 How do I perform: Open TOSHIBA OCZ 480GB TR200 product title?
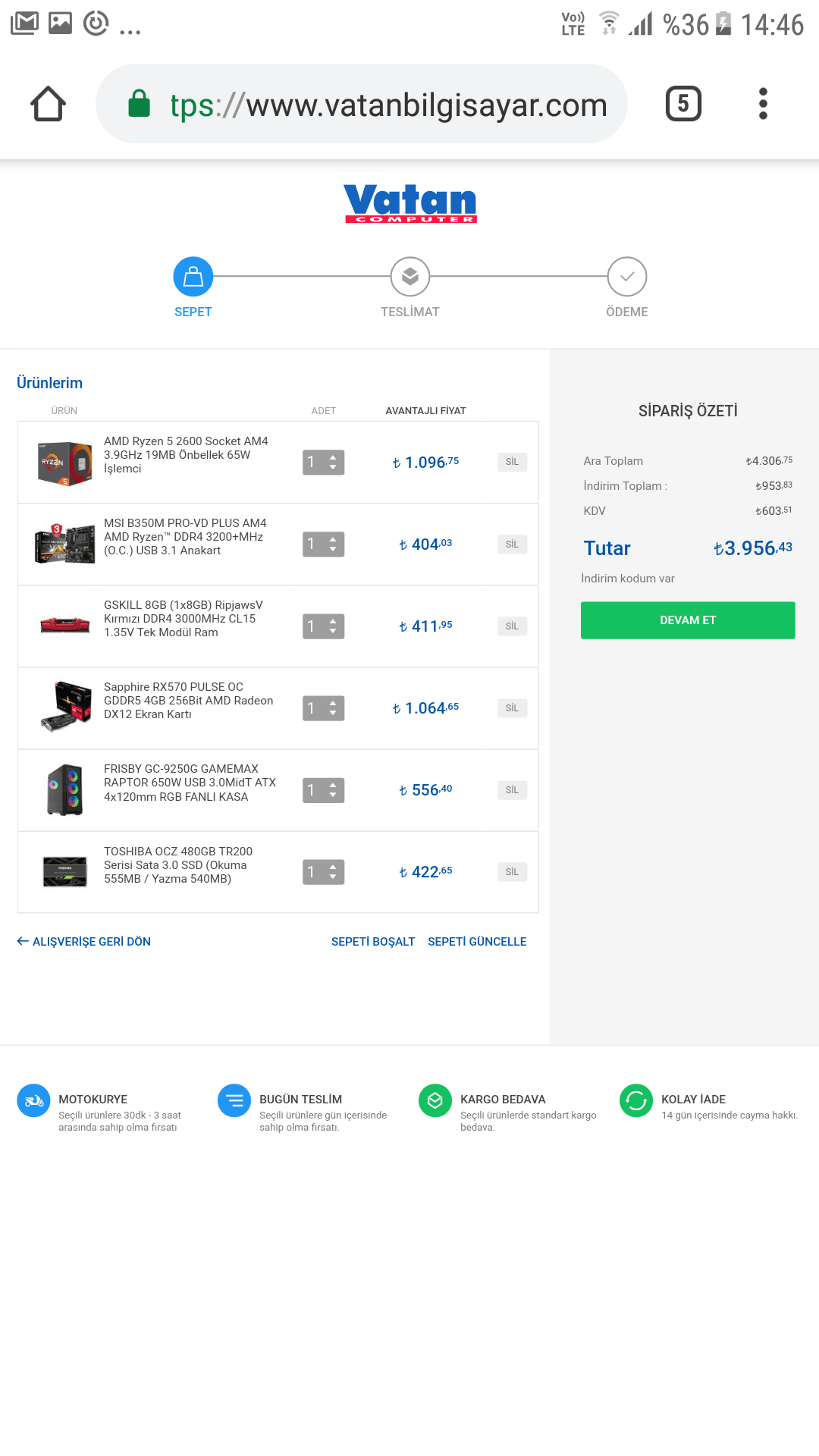point(178,865)
